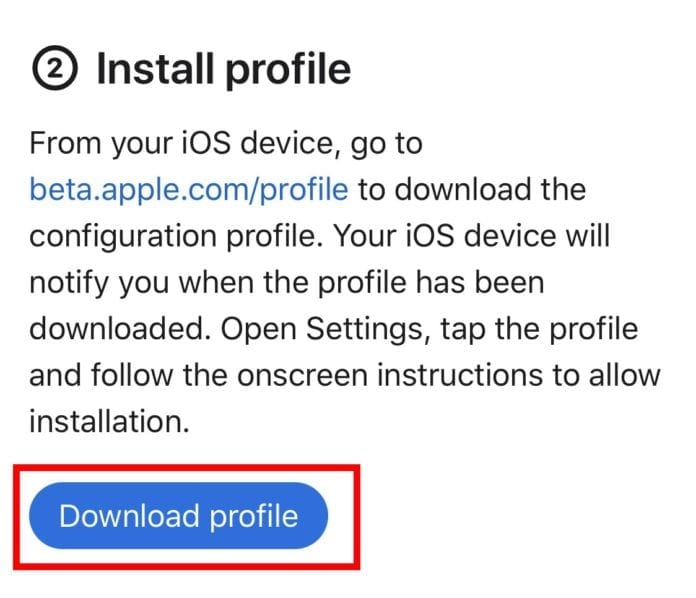The height and width of the screenshot is (598, 696).
Task: Click the phrase 'to download the'
Action: coord(471,189)
